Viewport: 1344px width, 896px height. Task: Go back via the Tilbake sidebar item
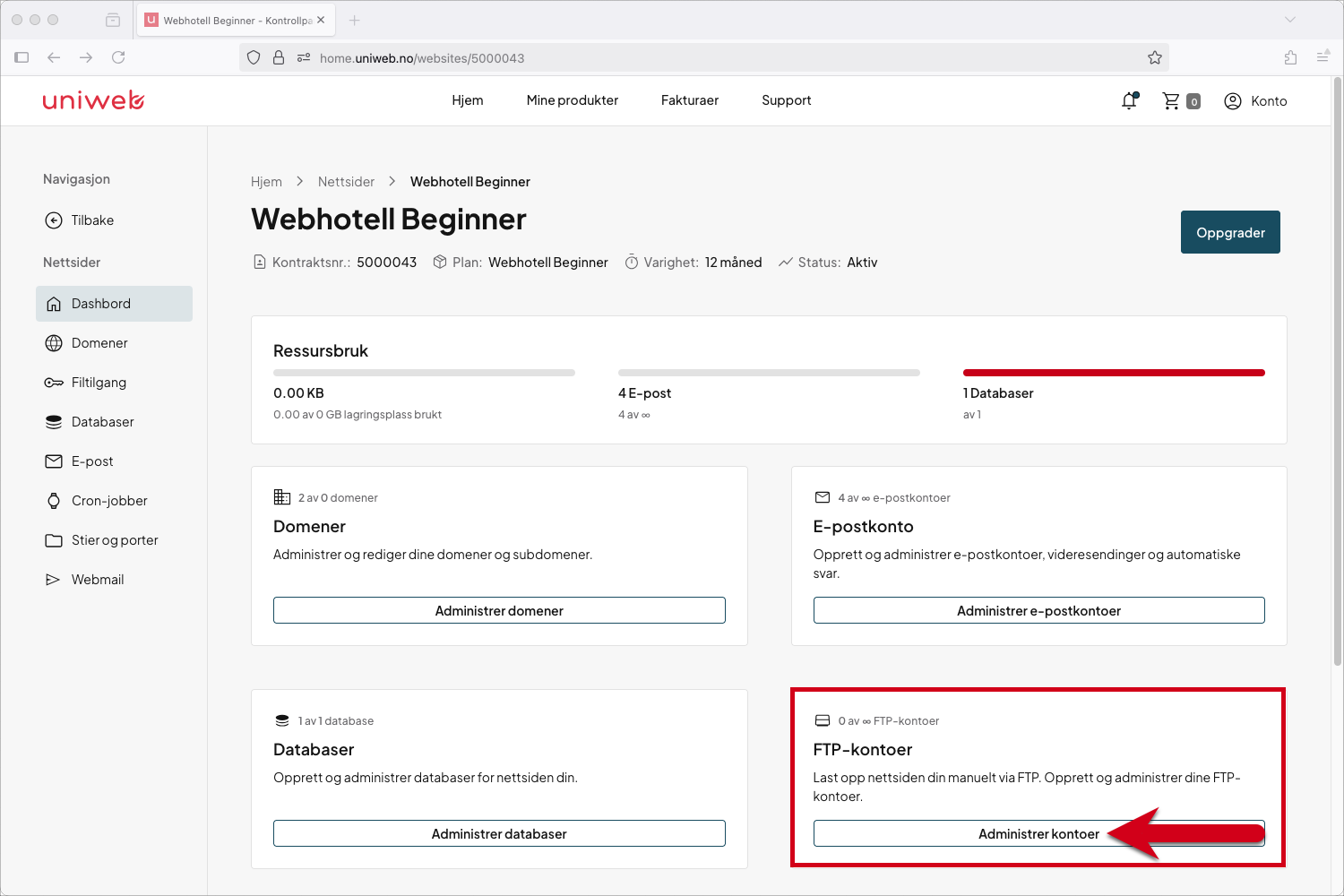click(x=80, y=220)
